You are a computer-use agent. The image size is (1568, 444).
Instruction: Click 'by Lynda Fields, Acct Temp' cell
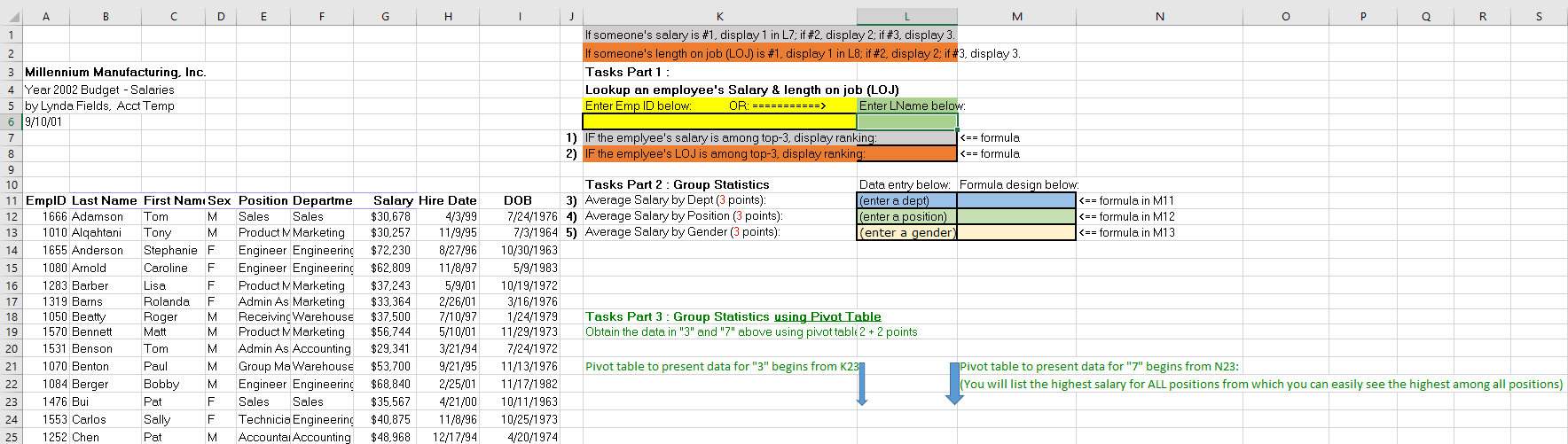click(99, 105)
